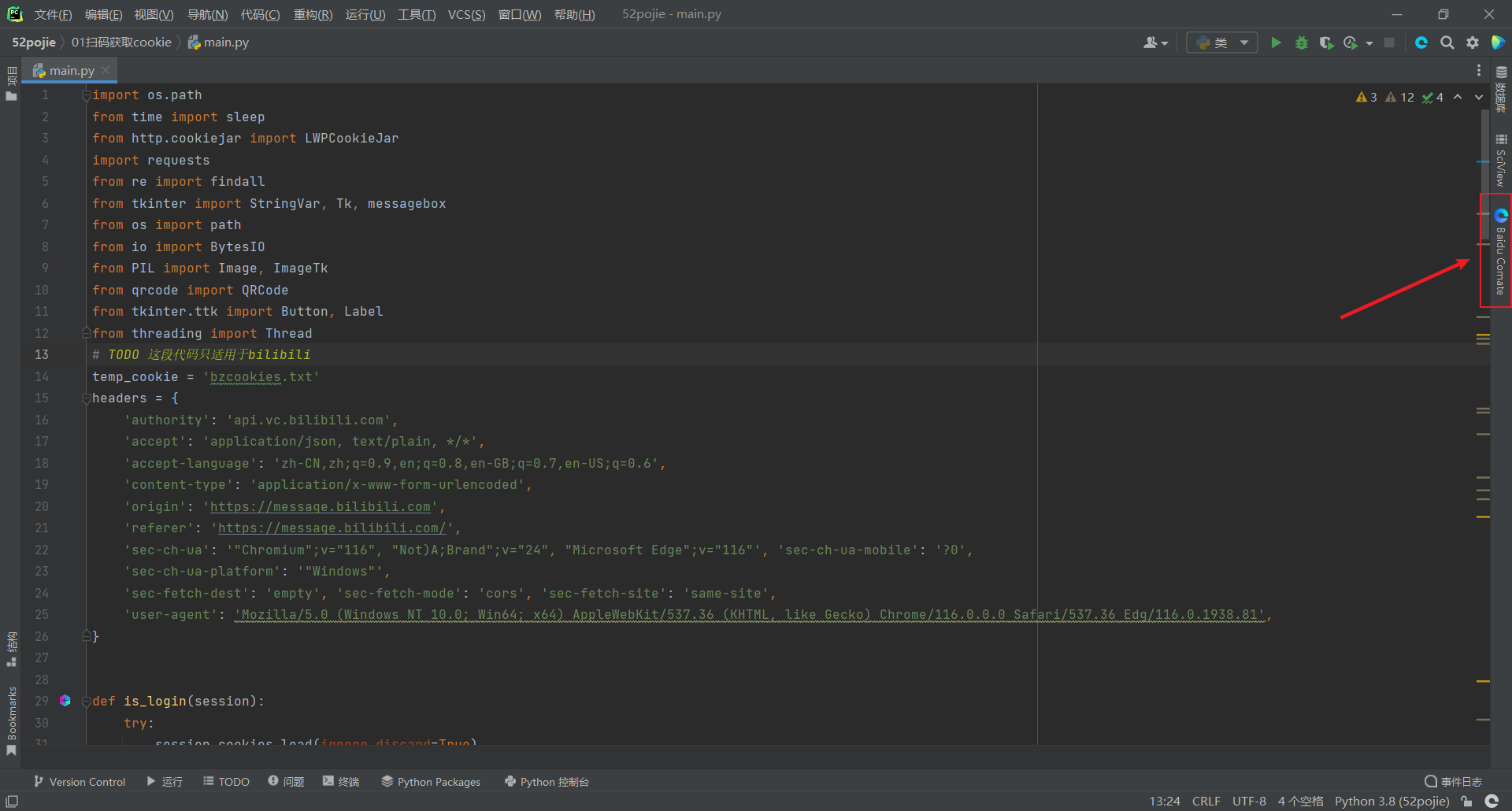
Task: Open Baidu Comate from the blue toolbar icon
Action: coord(1421,43)
